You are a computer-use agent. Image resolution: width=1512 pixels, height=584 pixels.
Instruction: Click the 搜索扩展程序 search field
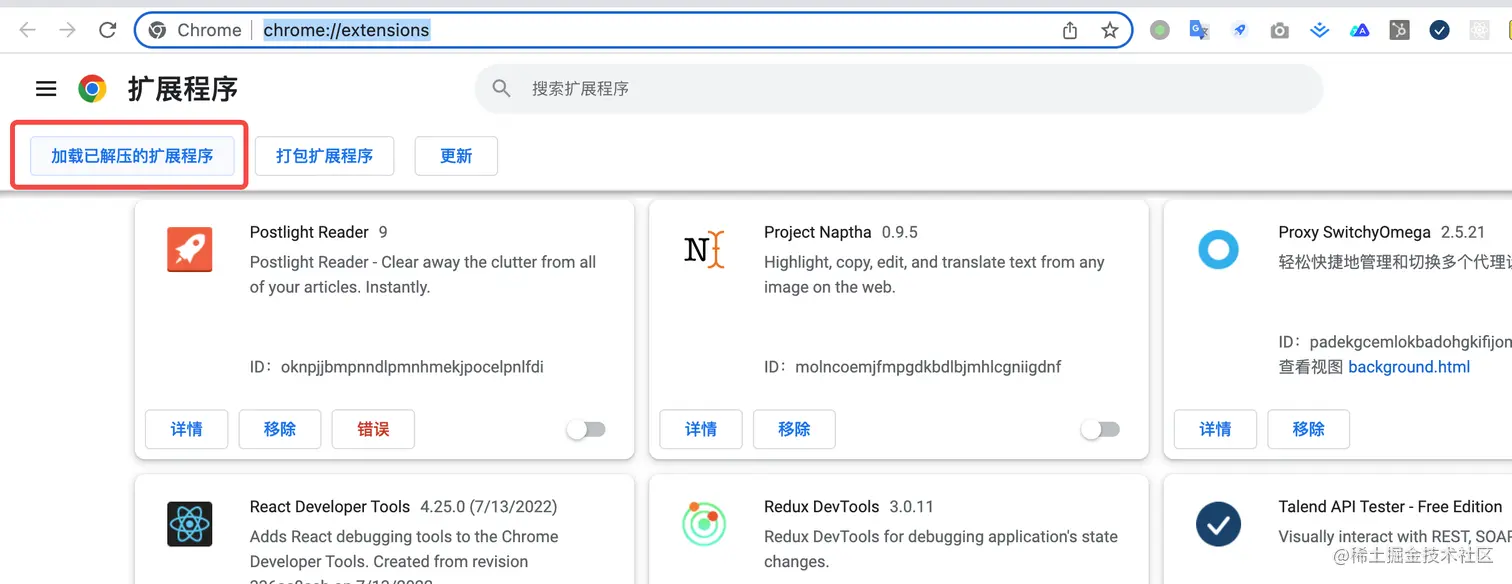click(899, 89)
